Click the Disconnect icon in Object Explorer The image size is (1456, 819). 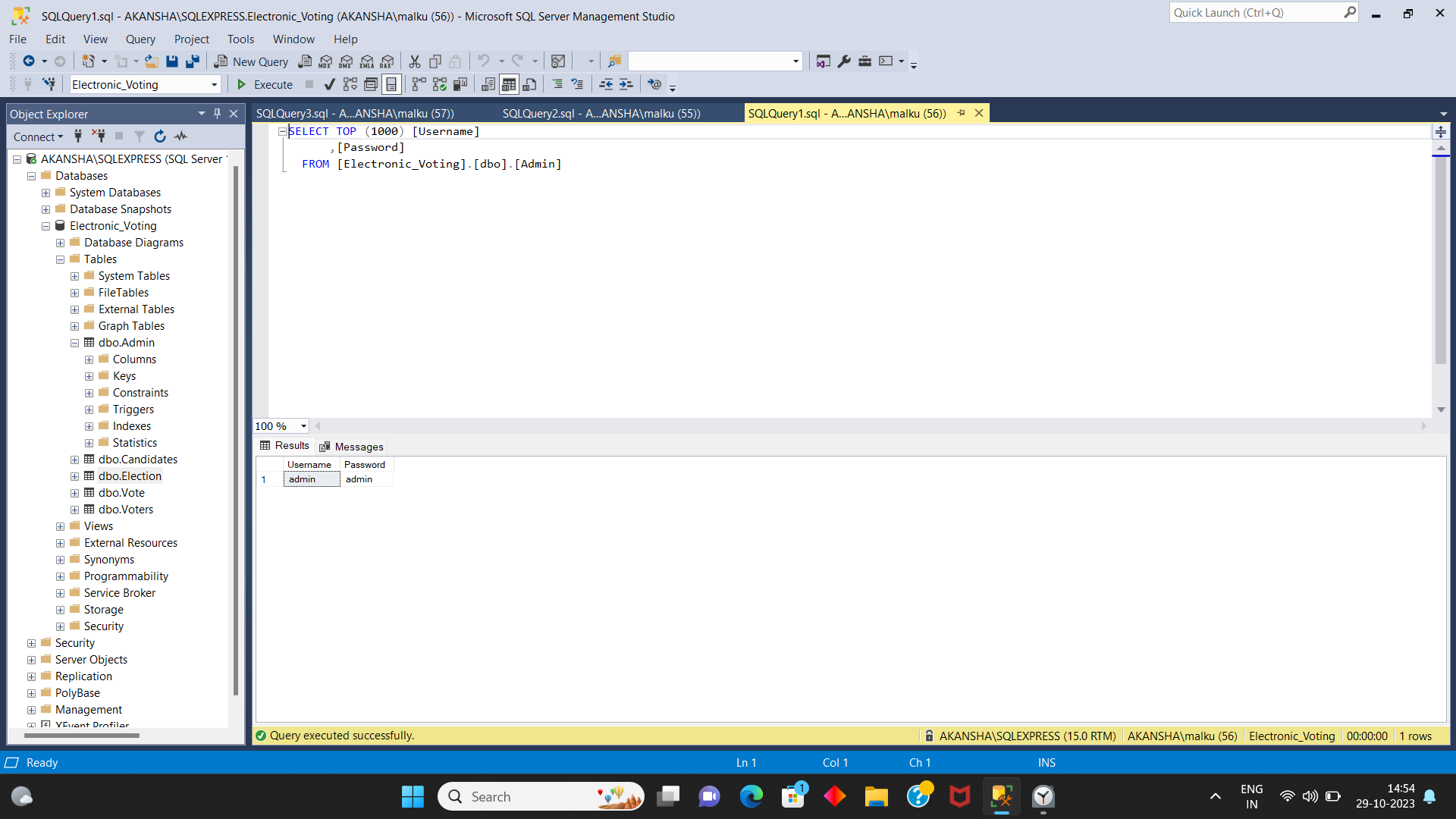click(x=99, y=136)
